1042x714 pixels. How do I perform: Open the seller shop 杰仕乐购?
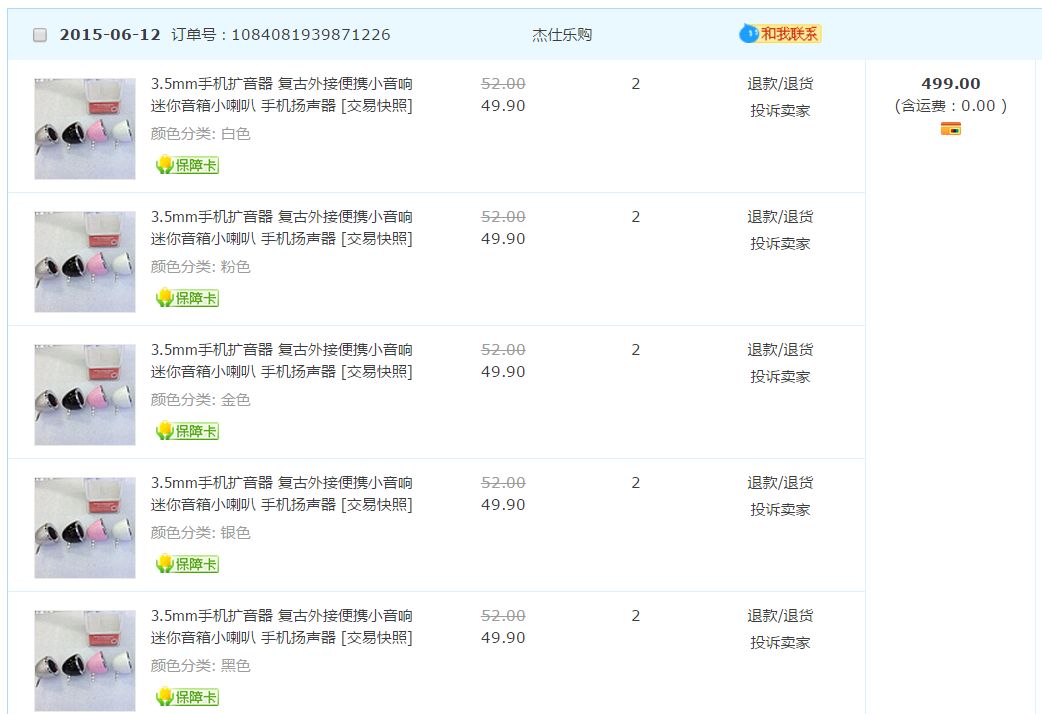click(x=562, y=35)
